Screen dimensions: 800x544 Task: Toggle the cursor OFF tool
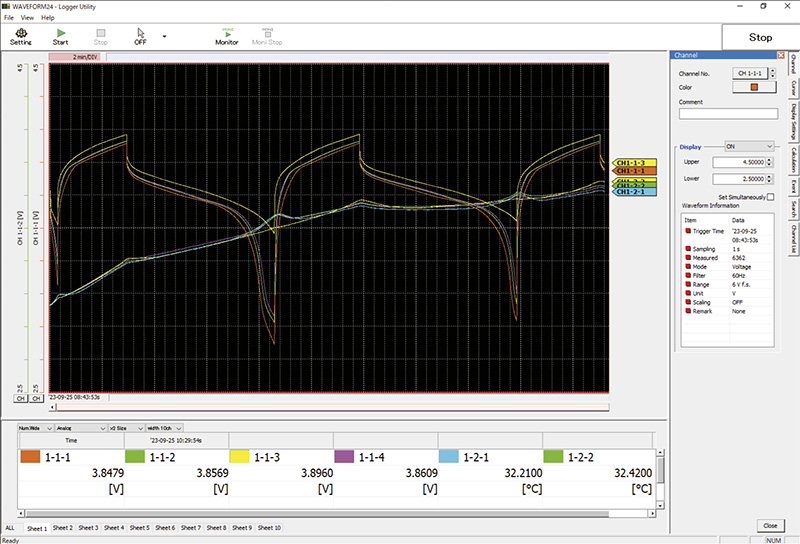click(x=140, y=37)
